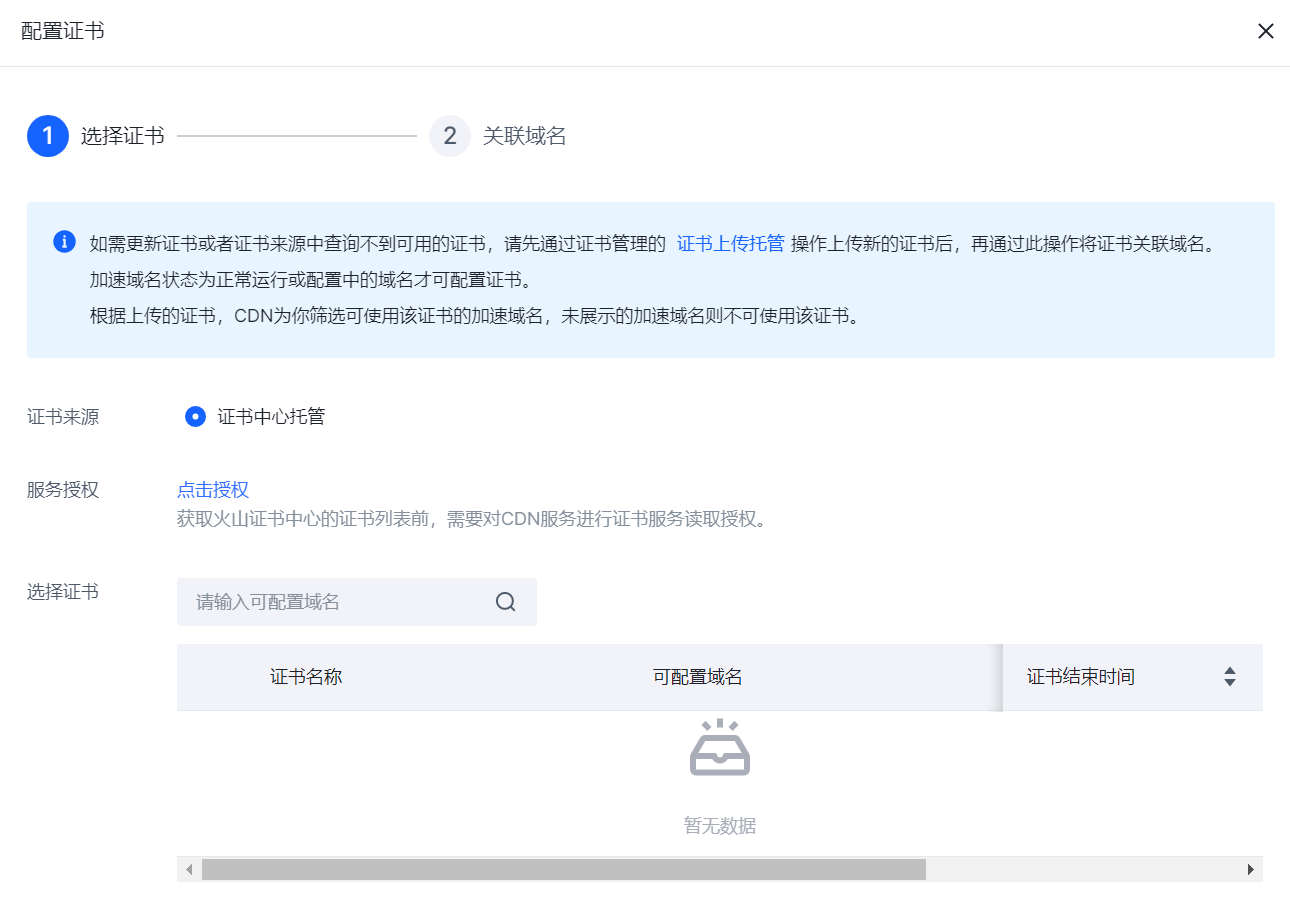This screenshot has width=1290, height=914.
Task: Click the 获取火山证书中心 authorization hint text
Action: tap(472, 520)
